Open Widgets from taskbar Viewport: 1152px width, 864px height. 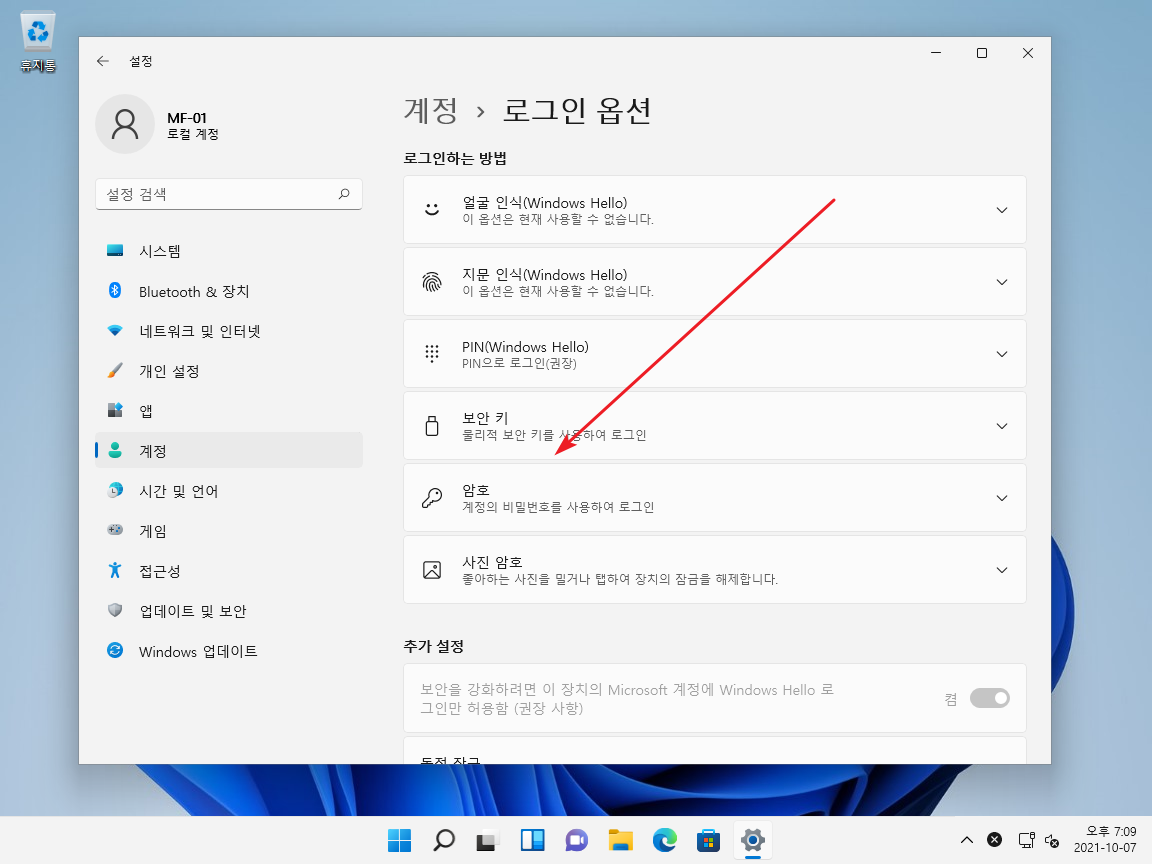pyautogui.click(x=532, y=840)
